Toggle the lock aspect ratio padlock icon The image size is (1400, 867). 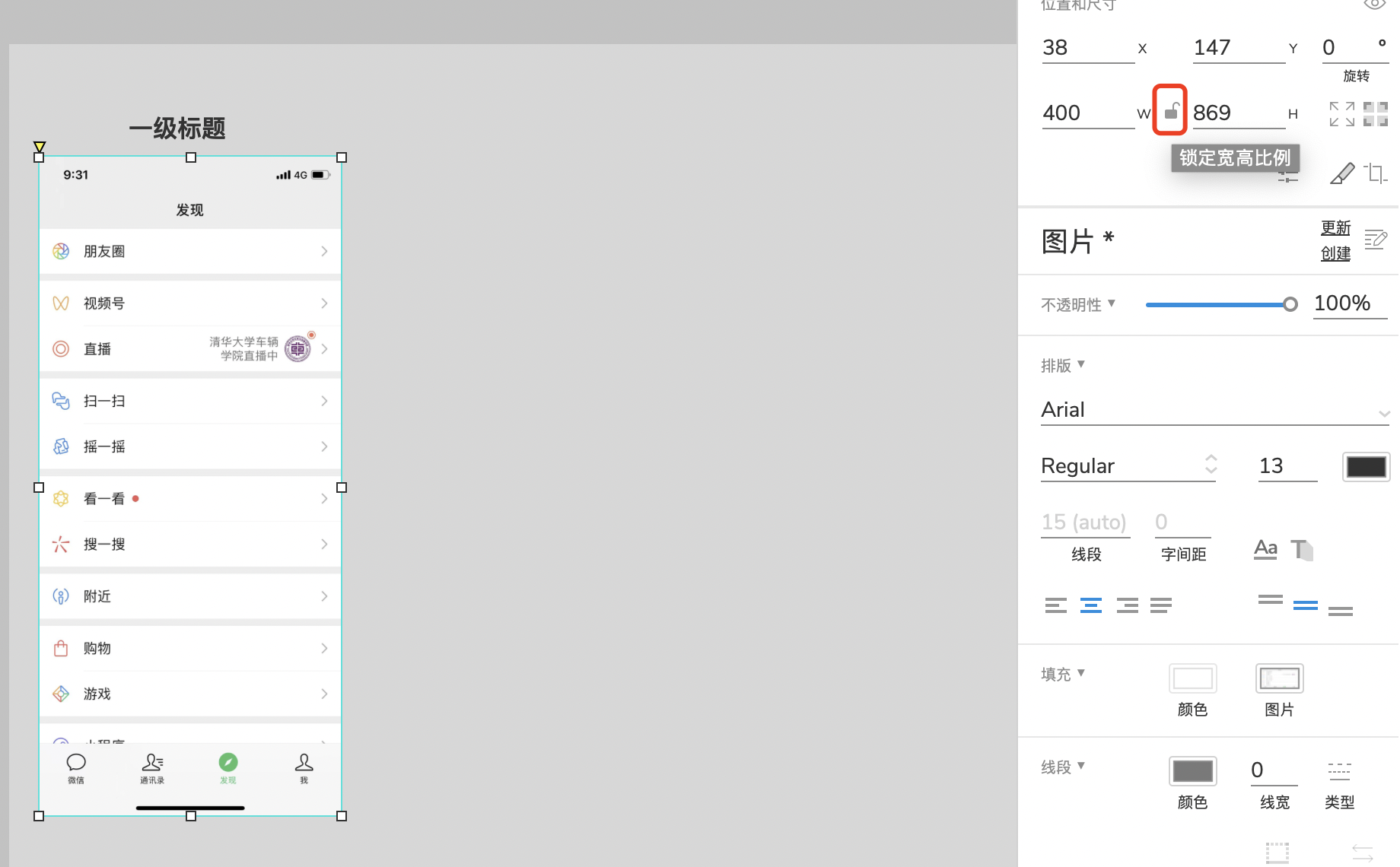point(1171,112)
